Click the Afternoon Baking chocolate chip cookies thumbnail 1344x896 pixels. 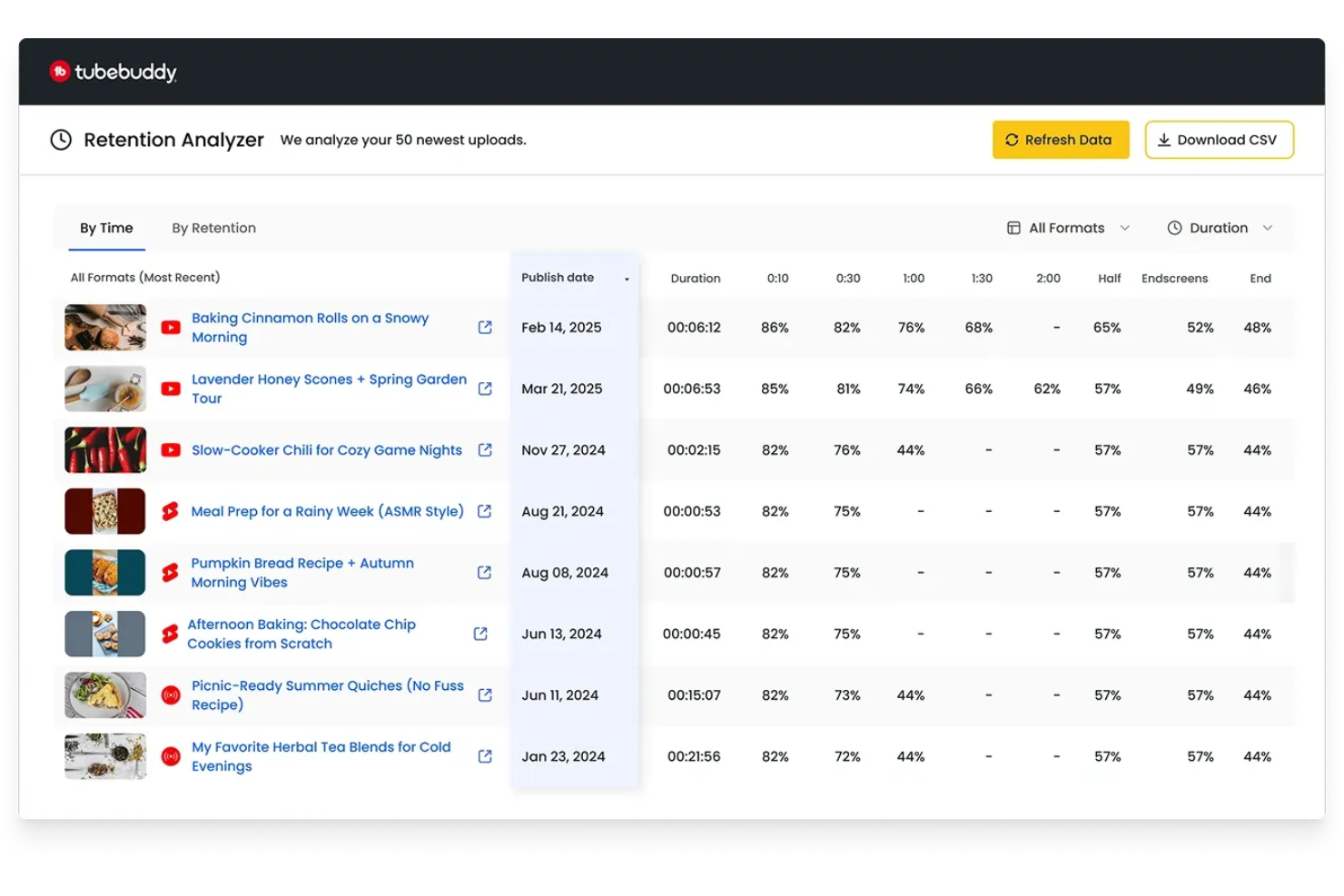pos(104,634)
